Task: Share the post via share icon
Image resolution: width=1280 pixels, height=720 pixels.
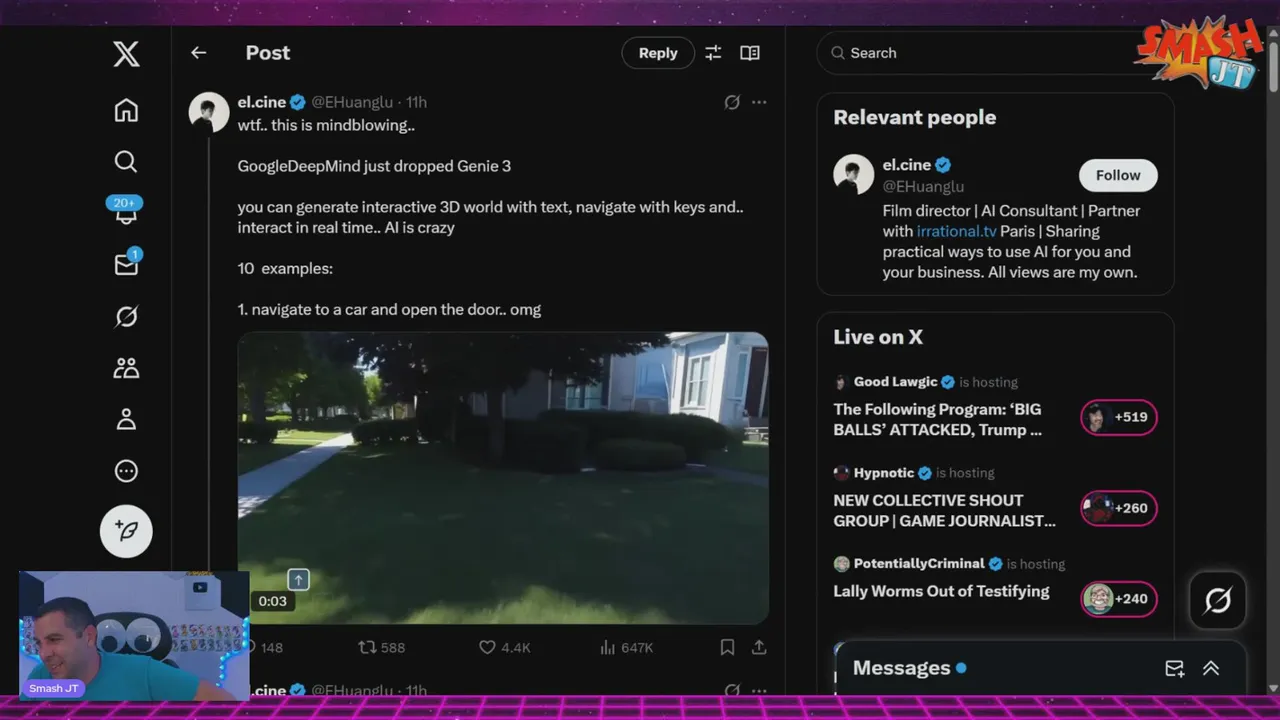Action: coord(759,648)
